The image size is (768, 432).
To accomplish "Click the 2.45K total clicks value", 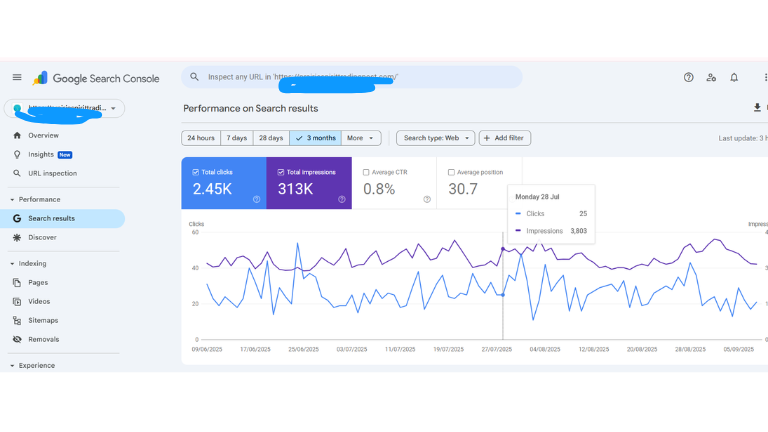I will point(212,189).
